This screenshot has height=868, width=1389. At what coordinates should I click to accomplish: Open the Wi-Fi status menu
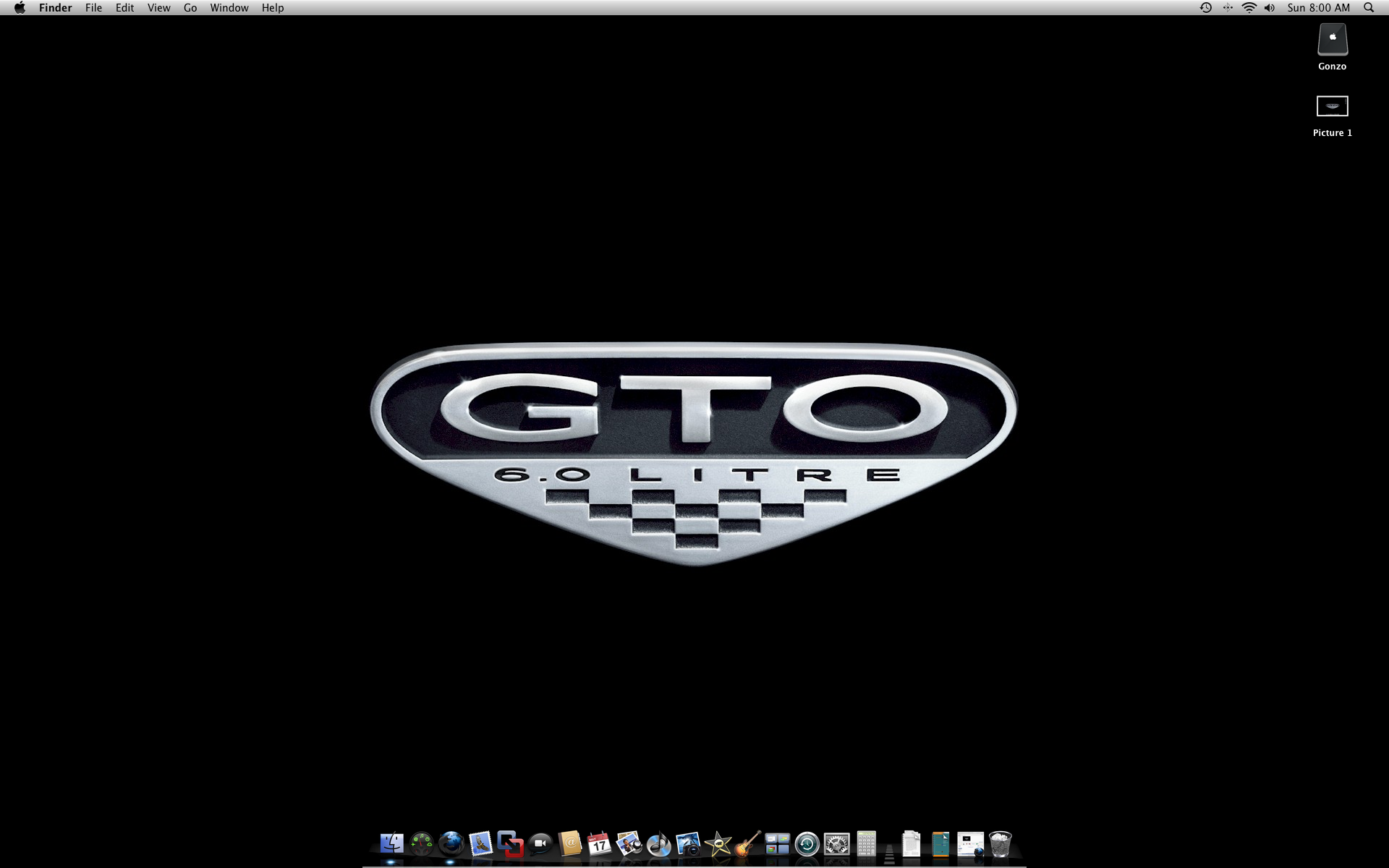pos(1249,7)
